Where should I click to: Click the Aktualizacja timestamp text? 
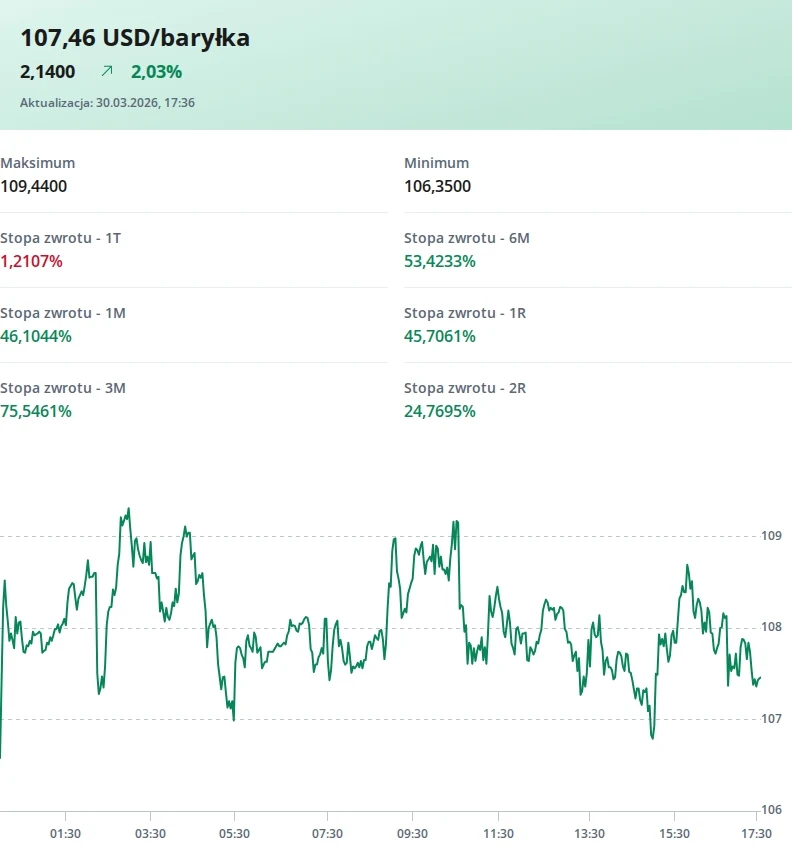pyautogui.click(x=107, y=102)
